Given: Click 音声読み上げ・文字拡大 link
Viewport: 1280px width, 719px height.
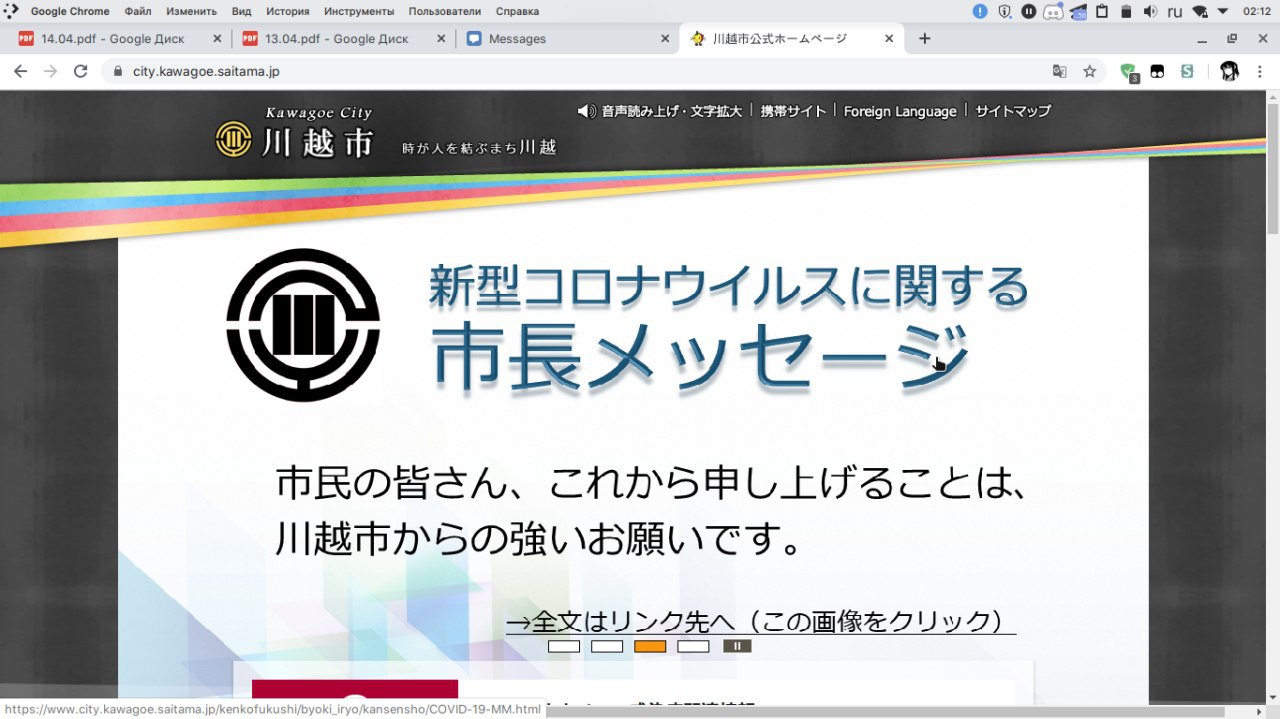Looking at the screenshot, I should click(672, 111).
